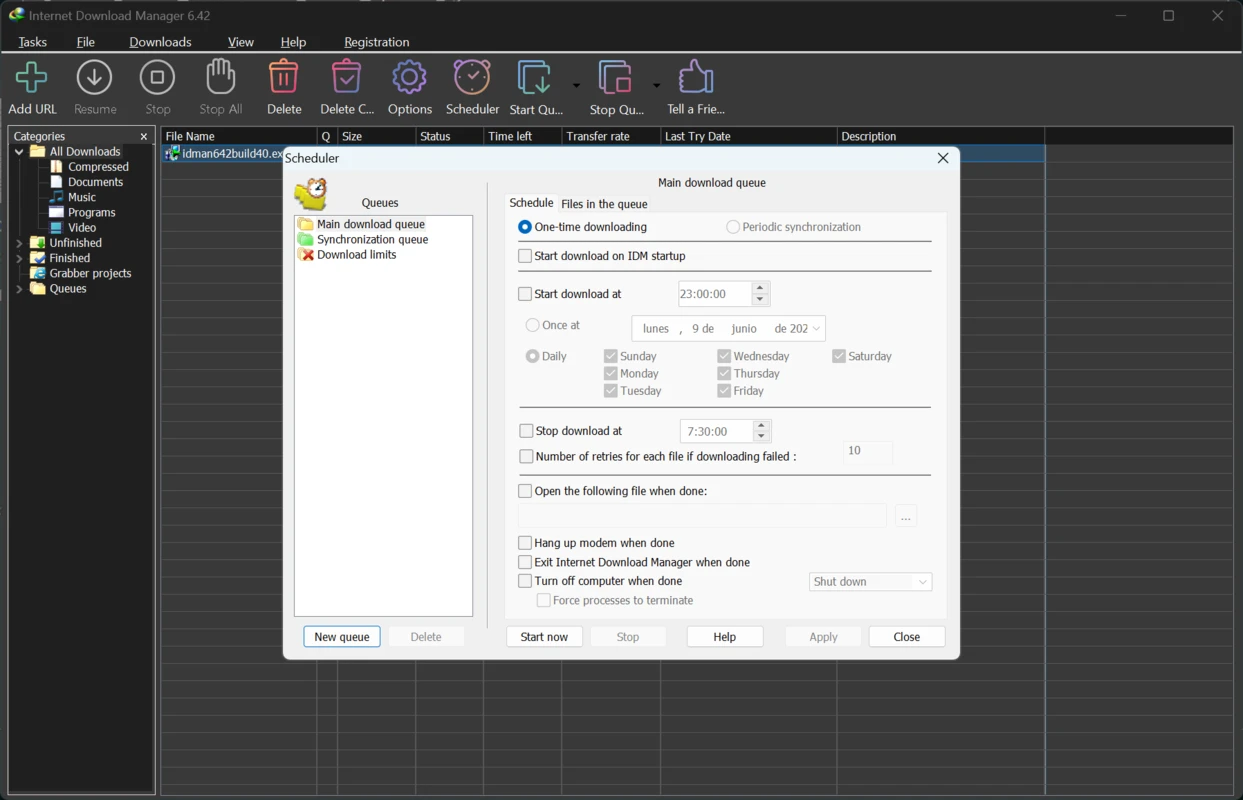This screenshot has height=800, width=1243.
Task: Check the Stop download at box
Action: pos(526,431)
